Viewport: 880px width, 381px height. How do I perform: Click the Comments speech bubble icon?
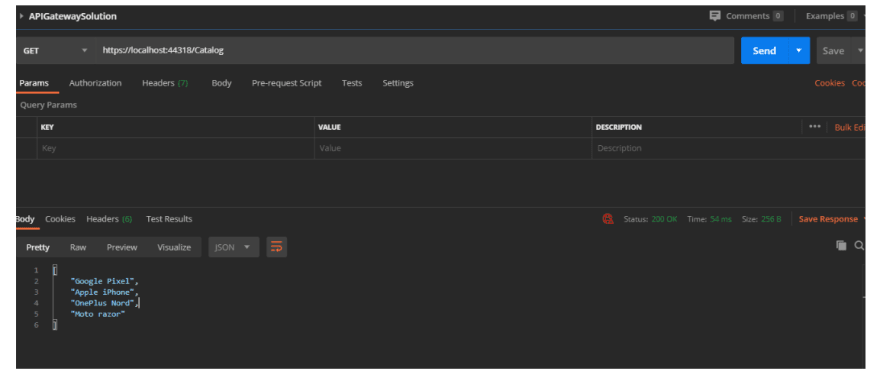[x=714, y=16]
